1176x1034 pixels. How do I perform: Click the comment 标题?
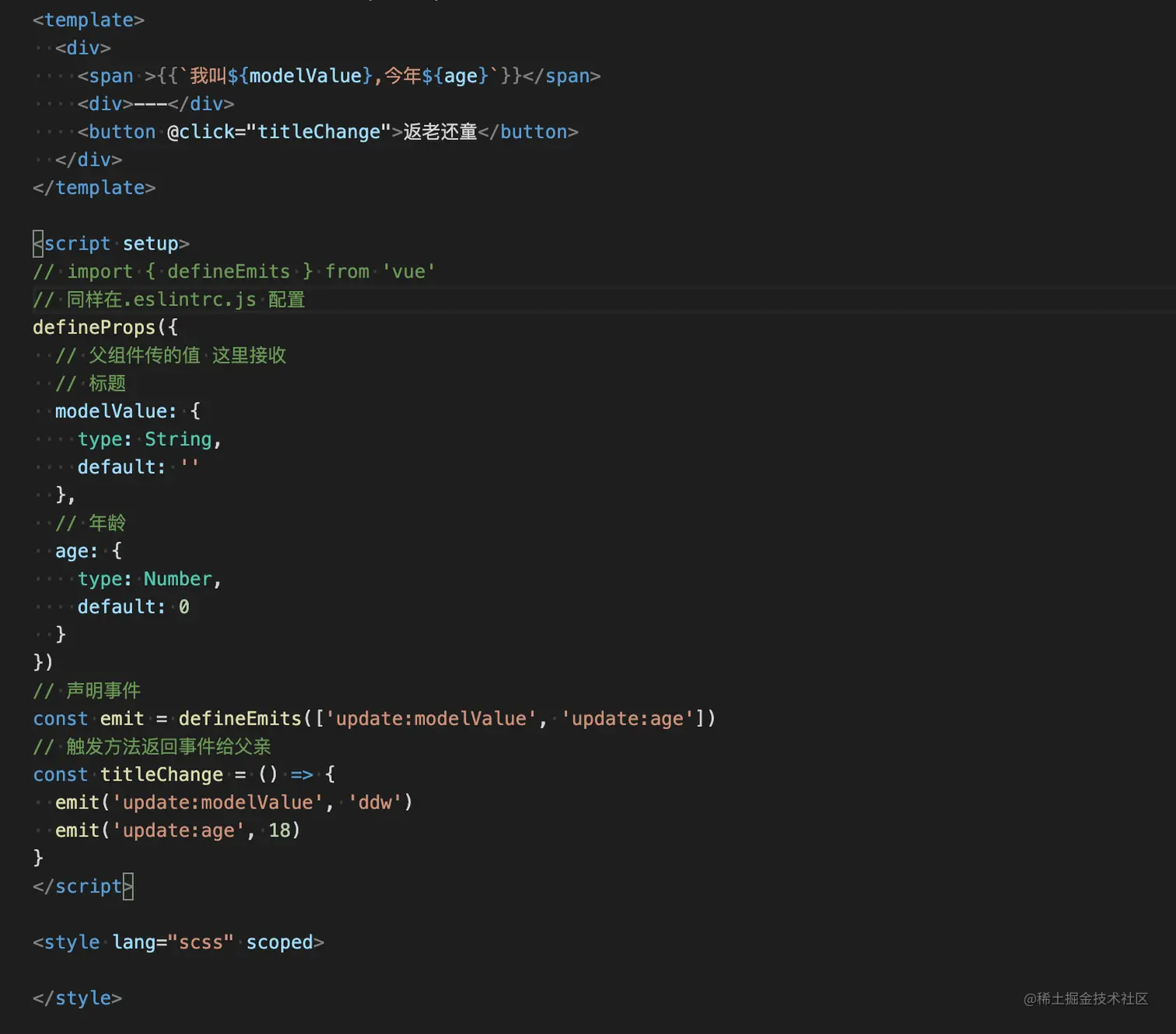90,384
